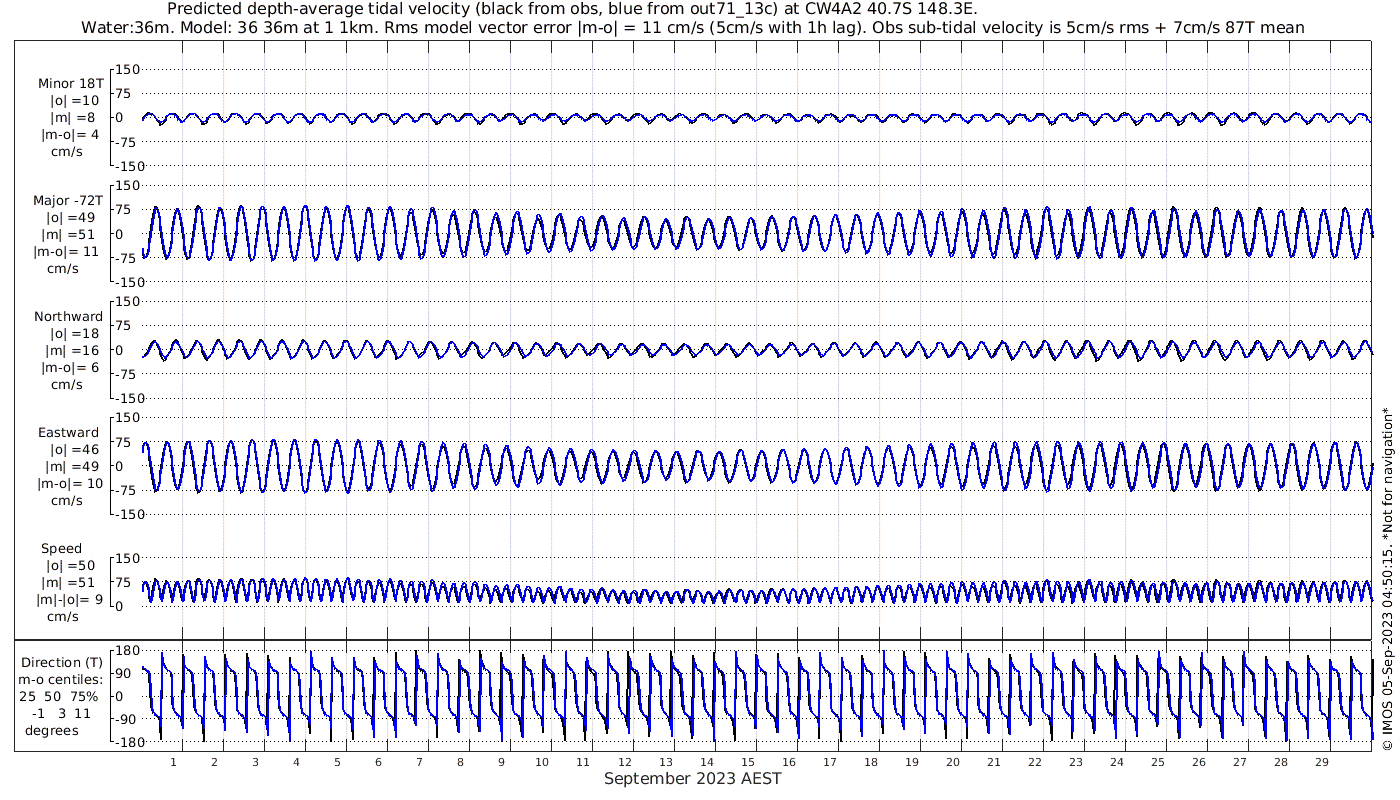Click the '150' tick of the Minor panel
The width and height of the screenshot is (1400, 800).
click(x=128, y=69)
